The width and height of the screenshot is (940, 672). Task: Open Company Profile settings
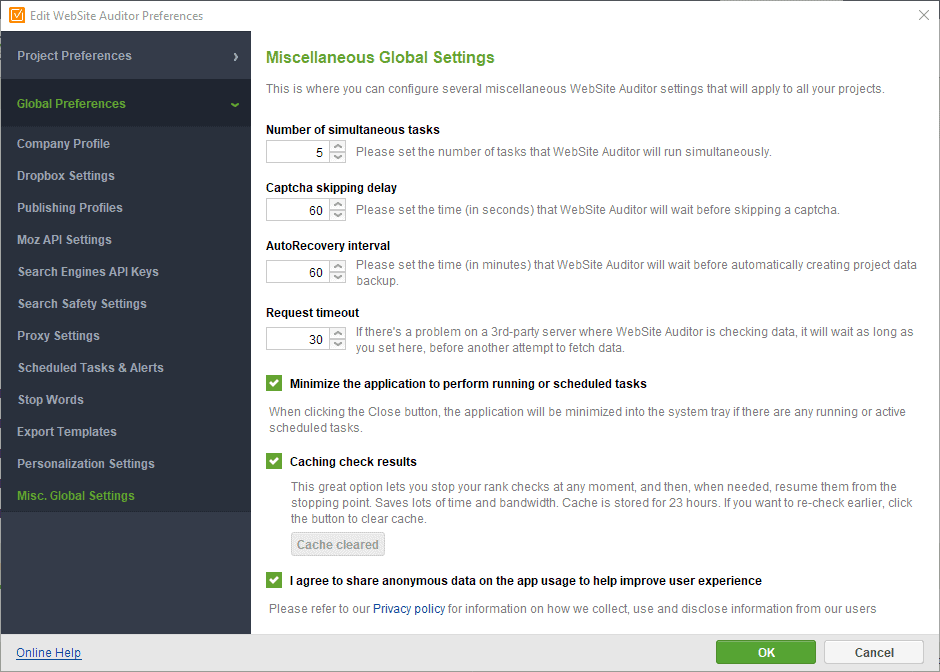coord(63,144)
